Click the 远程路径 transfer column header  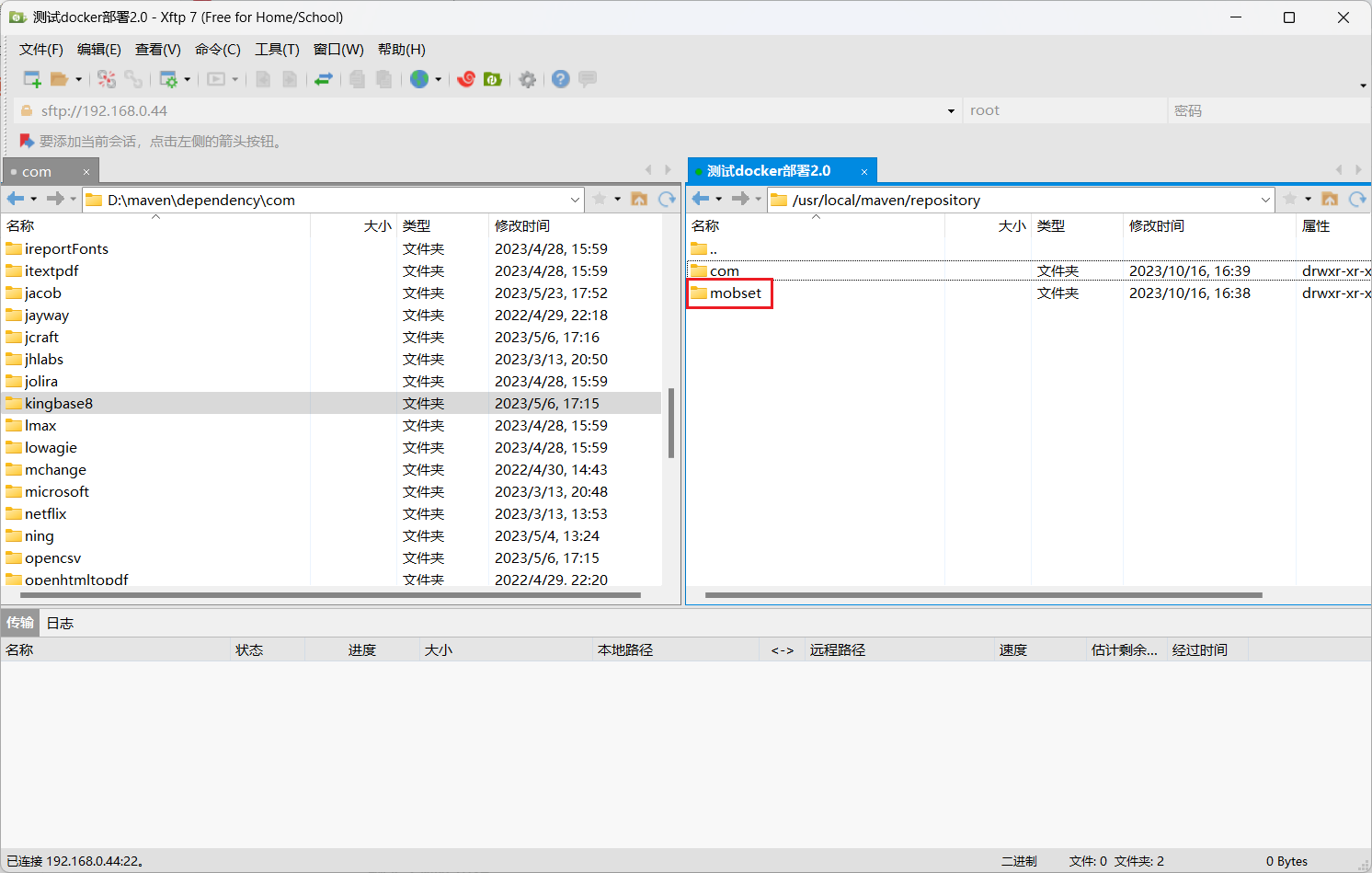[899, 650]
